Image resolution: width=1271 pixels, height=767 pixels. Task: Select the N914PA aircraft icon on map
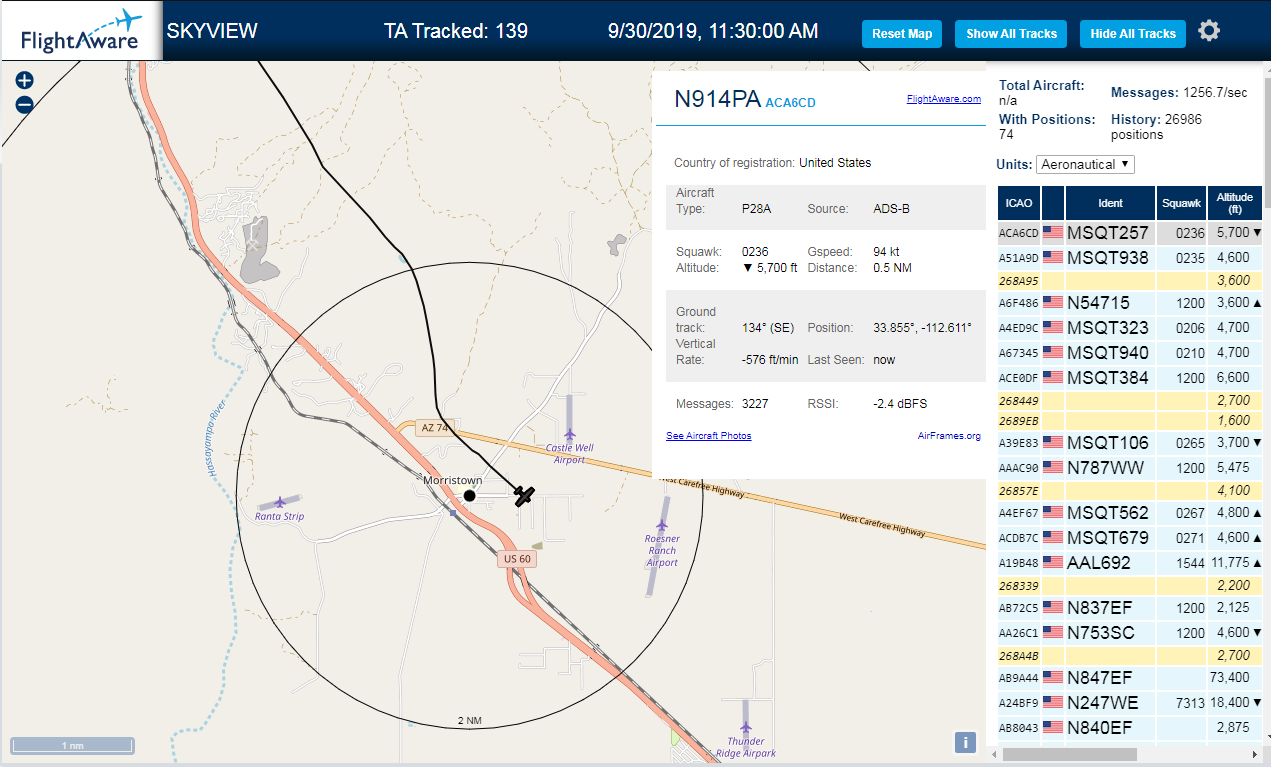[524, 494]
